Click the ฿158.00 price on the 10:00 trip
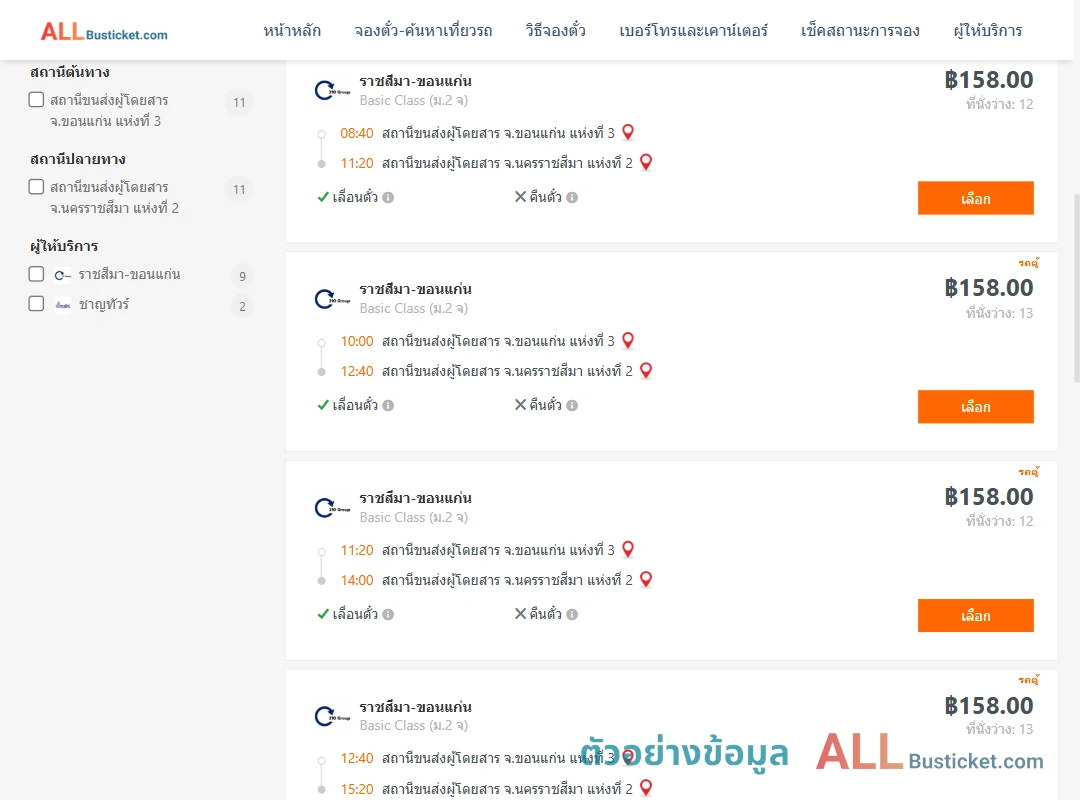Viewport: 1080px width, 800px height. click(x=989, y=288)
